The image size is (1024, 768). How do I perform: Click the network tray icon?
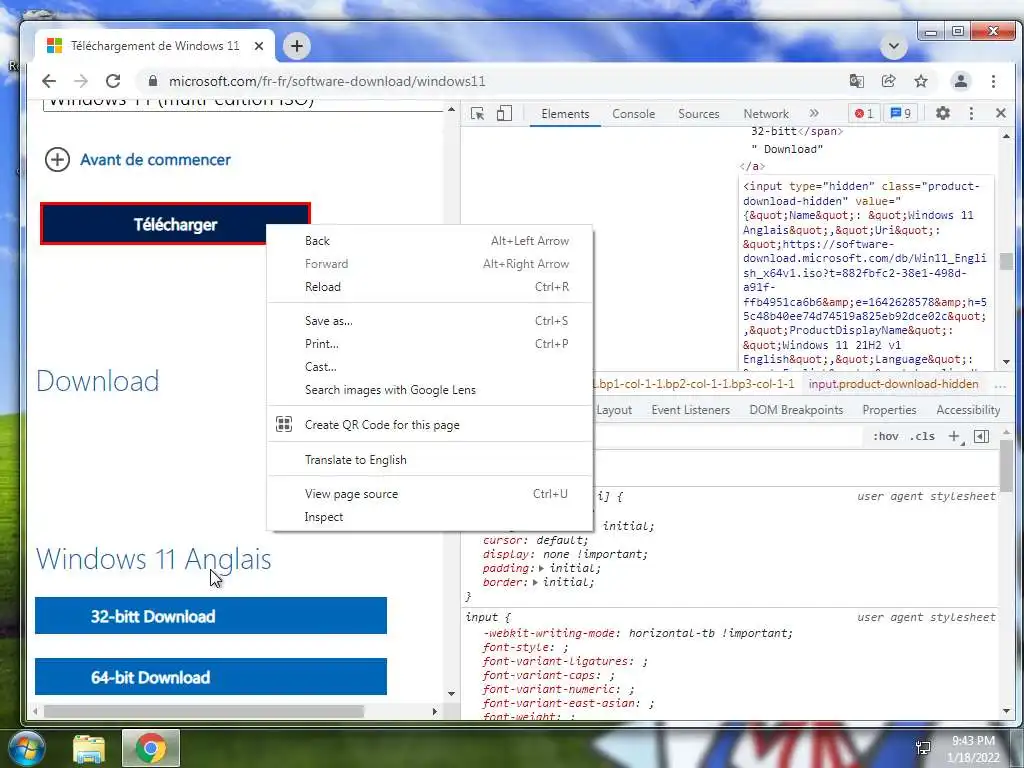923,748
